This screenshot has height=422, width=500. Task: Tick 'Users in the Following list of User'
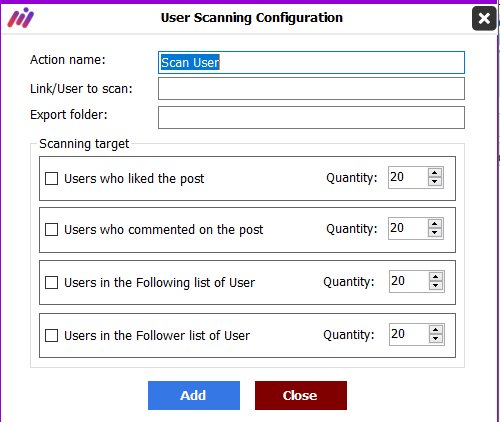tap(51, 282)
